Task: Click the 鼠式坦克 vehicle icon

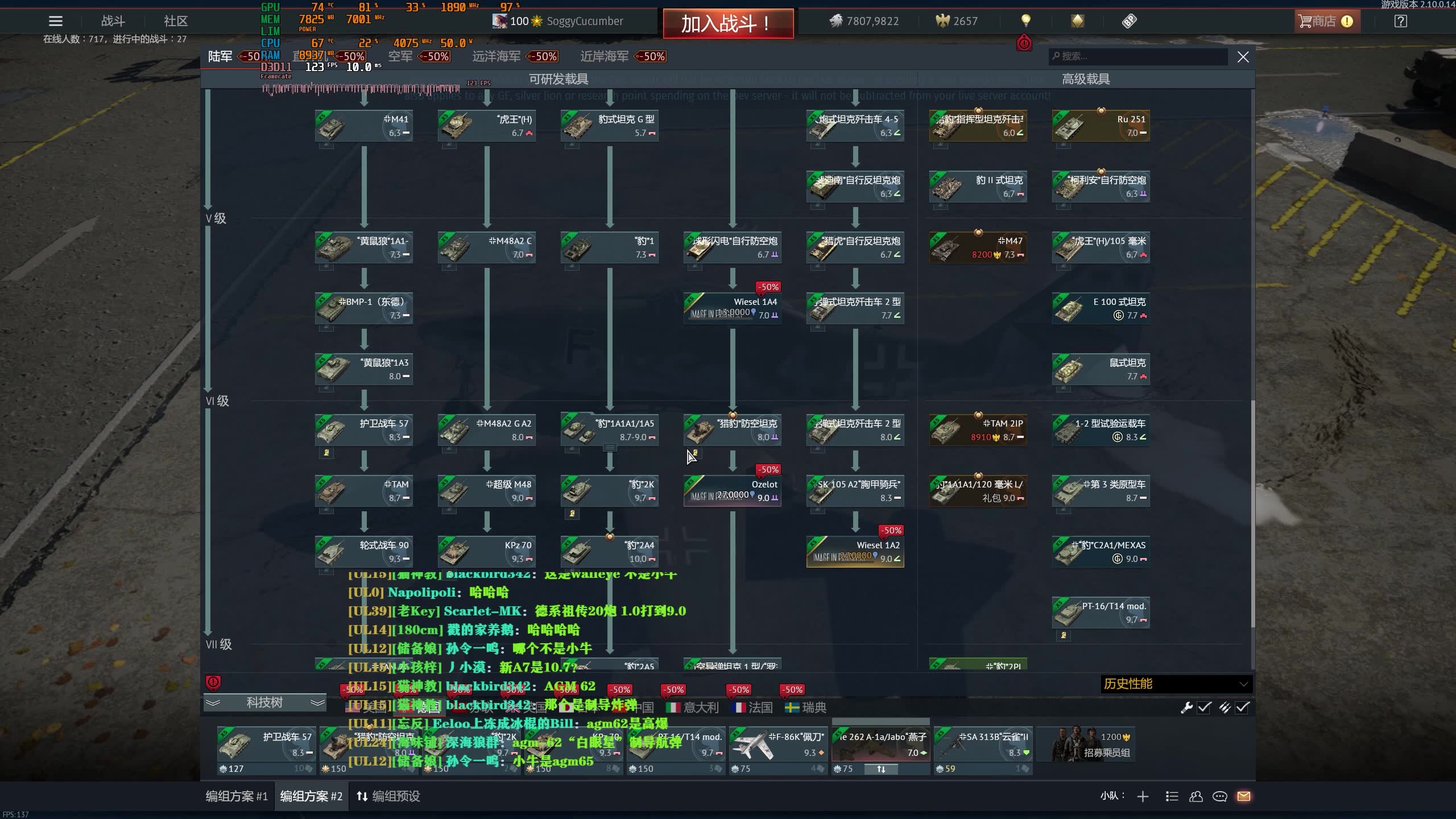Action: [x=1068, y=370]
